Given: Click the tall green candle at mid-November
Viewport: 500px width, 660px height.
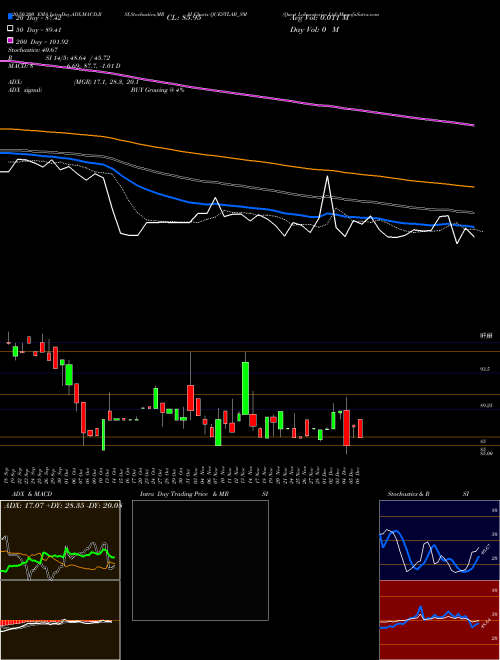Looking at the screenshot, I should click(245, 388).
